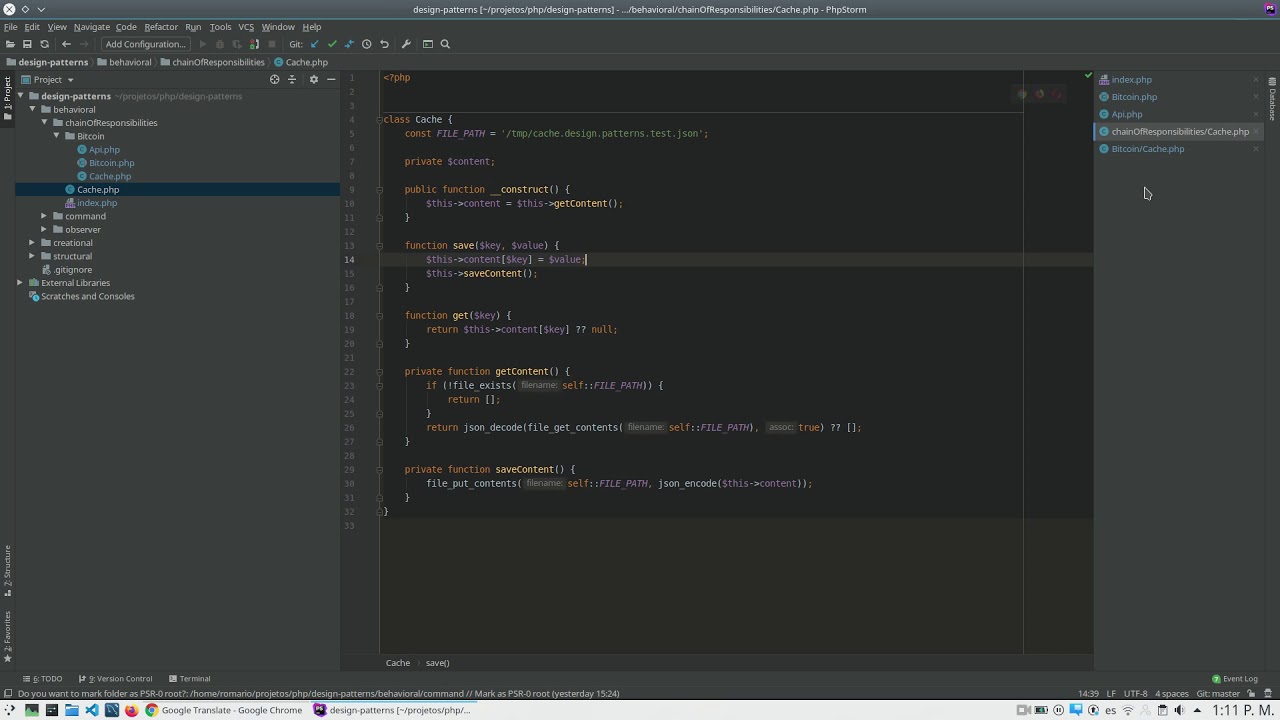
Task: Expand External Libraries node
Action: 20,283
